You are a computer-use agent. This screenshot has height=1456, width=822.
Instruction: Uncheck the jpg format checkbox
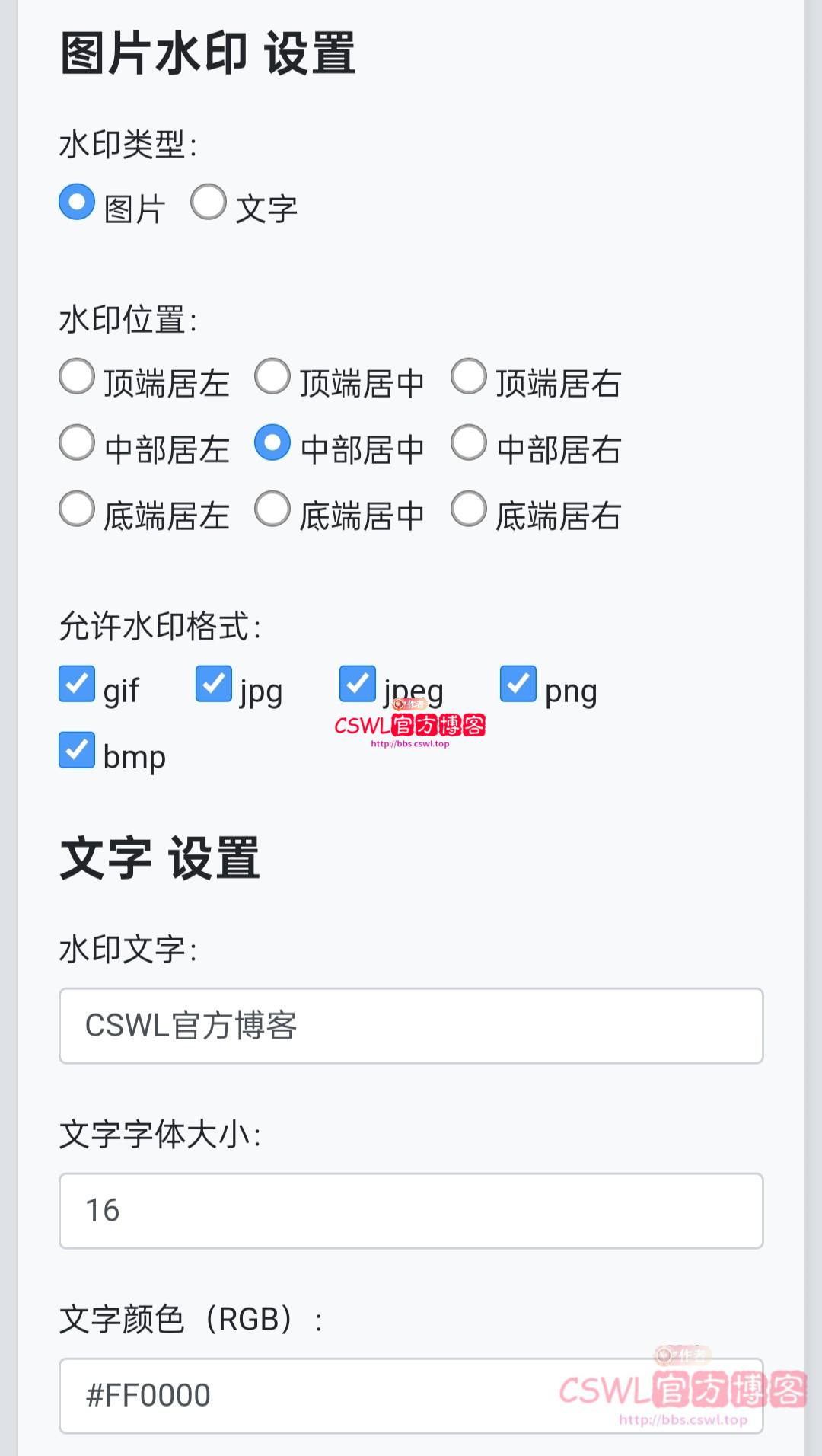click(x=214, y=684)
